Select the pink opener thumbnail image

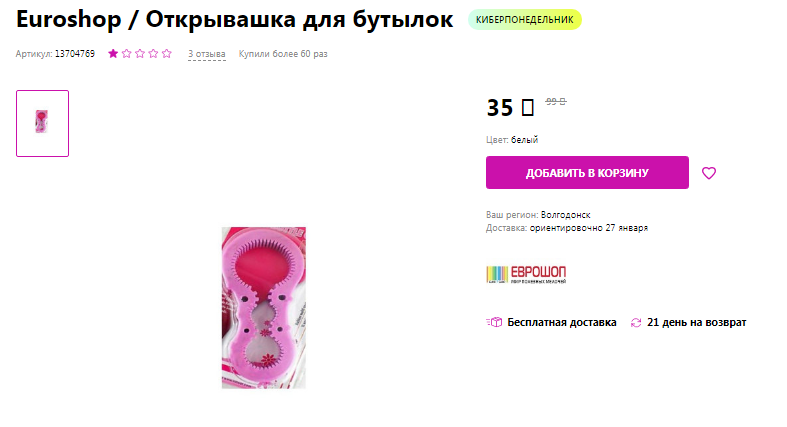(42, 123)
